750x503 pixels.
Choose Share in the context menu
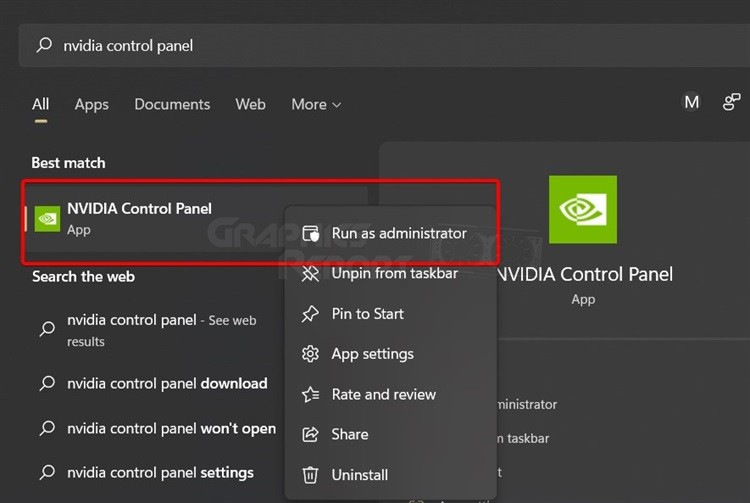click(390, 434)
